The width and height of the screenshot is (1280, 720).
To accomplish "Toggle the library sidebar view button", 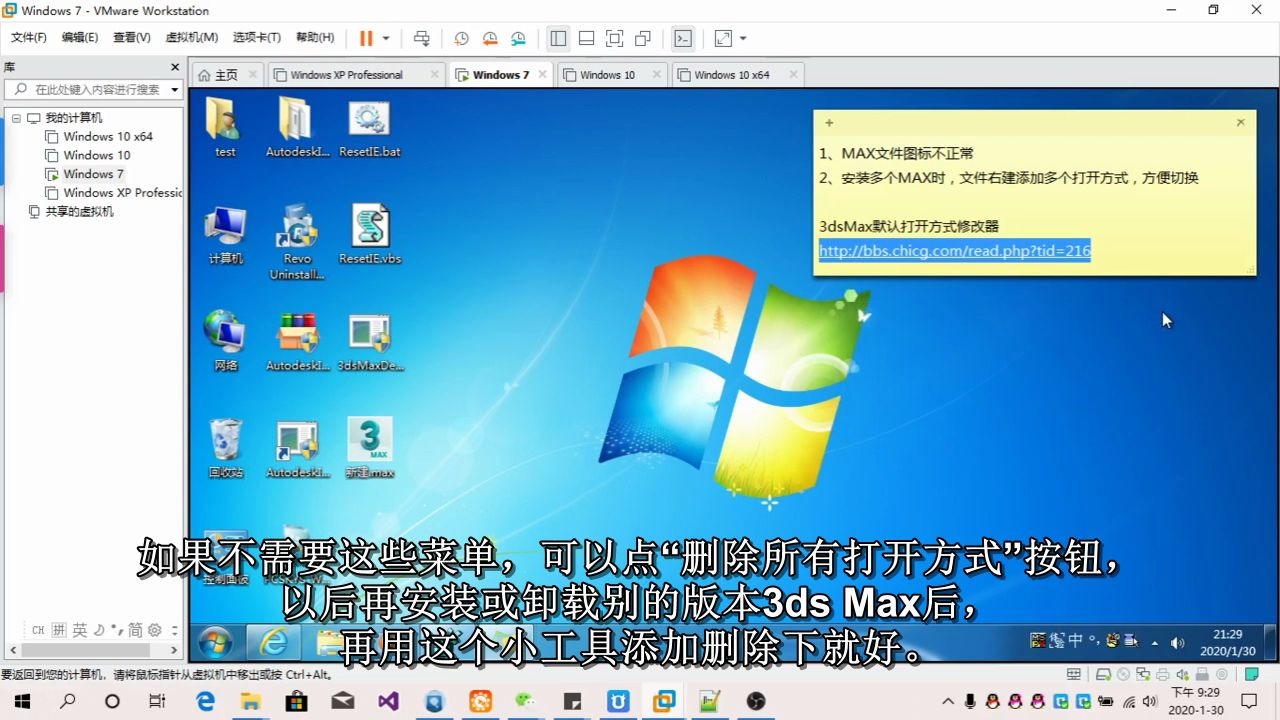I will [558, 38].
